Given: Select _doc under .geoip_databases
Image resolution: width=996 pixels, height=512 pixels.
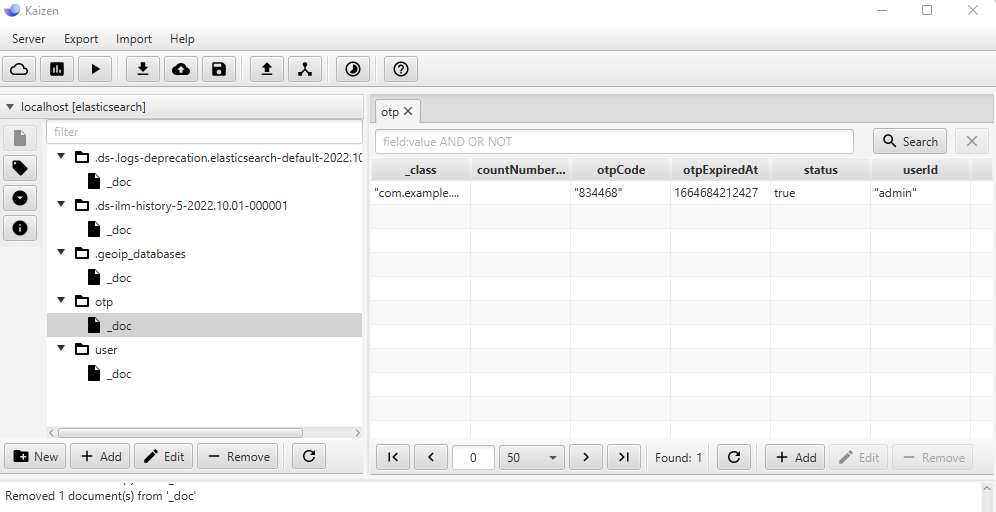Looking at the screenshot, I should click(119, 278).
